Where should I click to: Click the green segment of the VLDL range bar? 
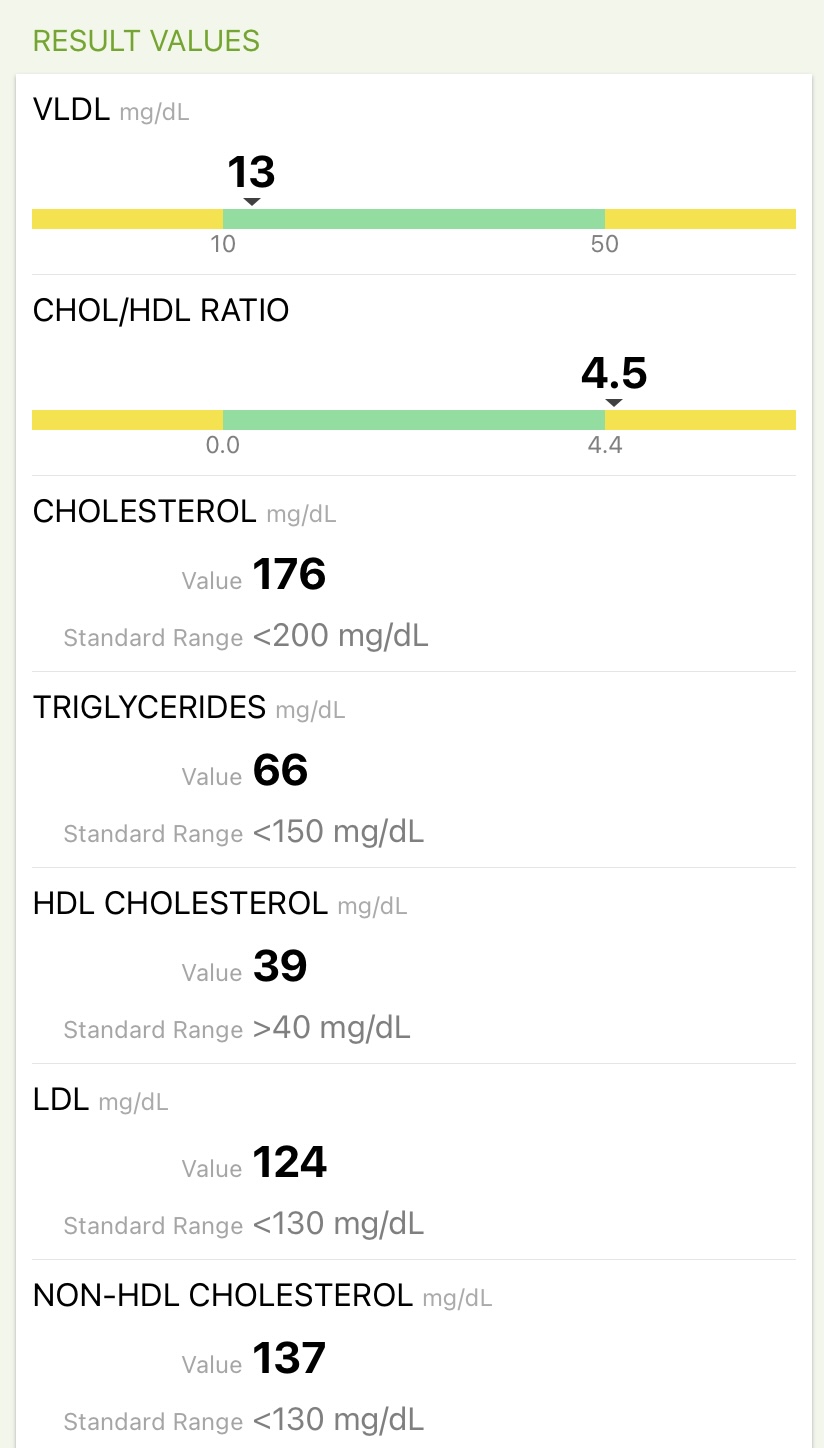click(414, 219)
